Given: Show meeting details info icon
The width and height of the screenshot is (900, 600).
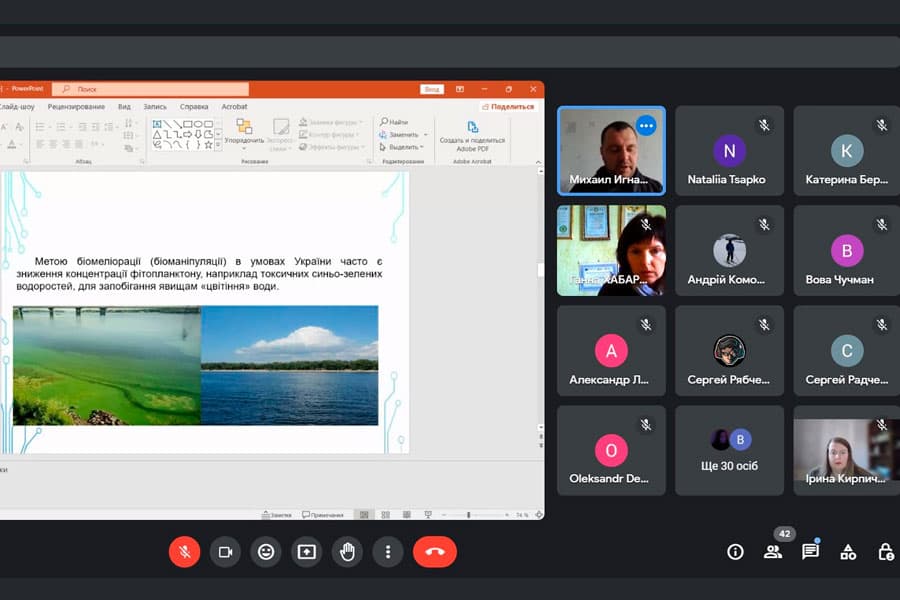Looking at the screenshot, I should point(735,552).
